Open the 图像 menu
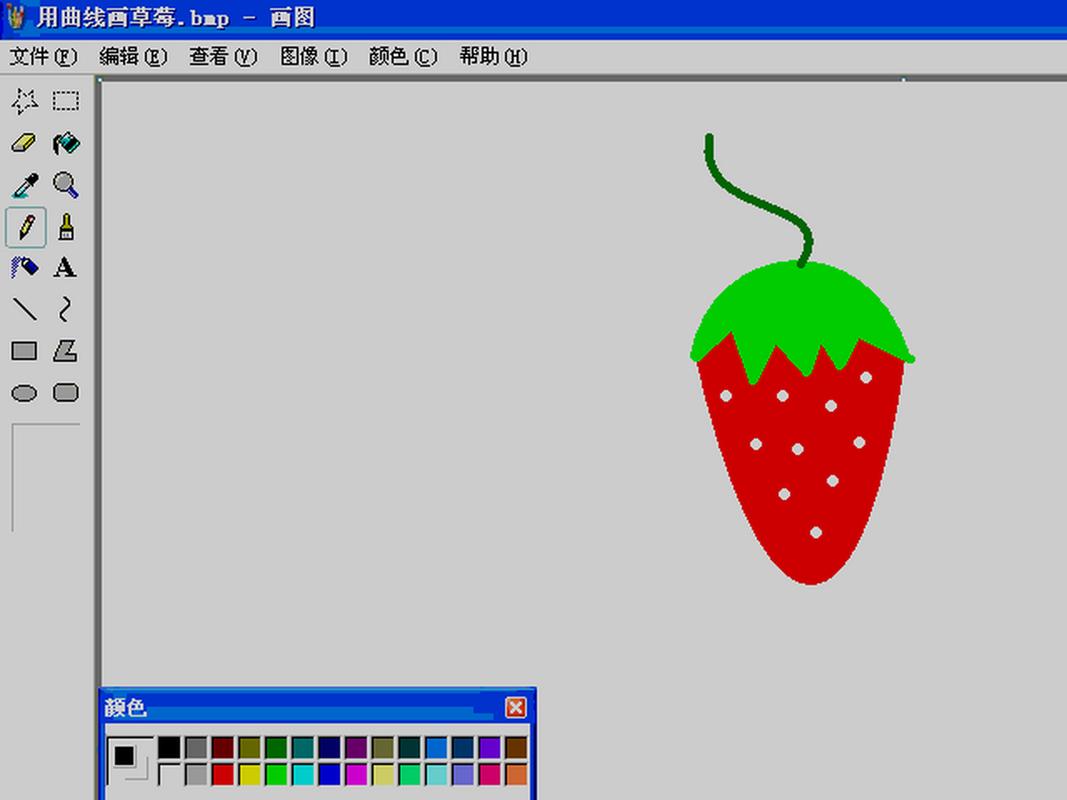This screenshot has height=800, width=1067. (313, 57)
